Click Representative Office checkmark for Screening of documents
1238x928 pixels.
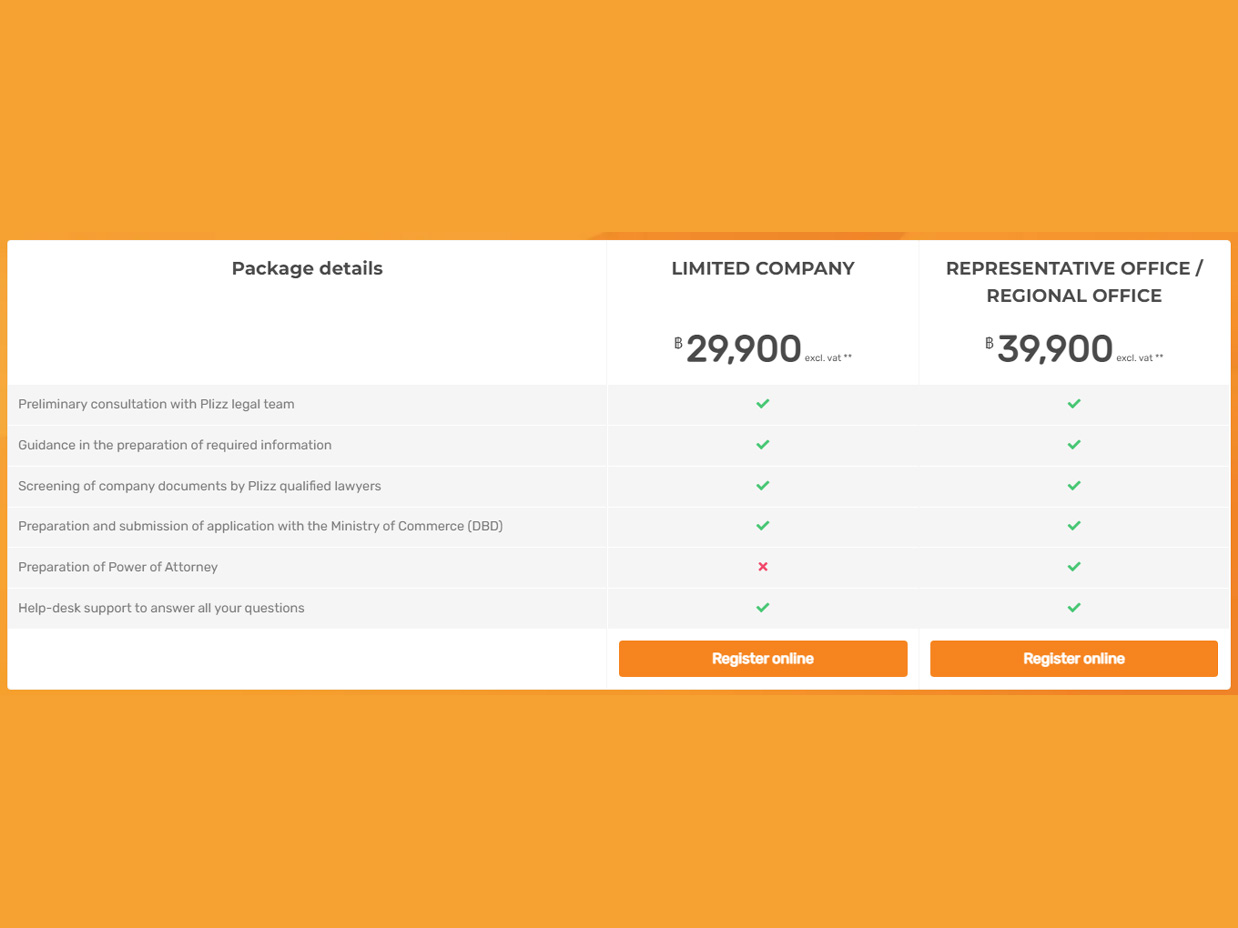[1074, 486]
